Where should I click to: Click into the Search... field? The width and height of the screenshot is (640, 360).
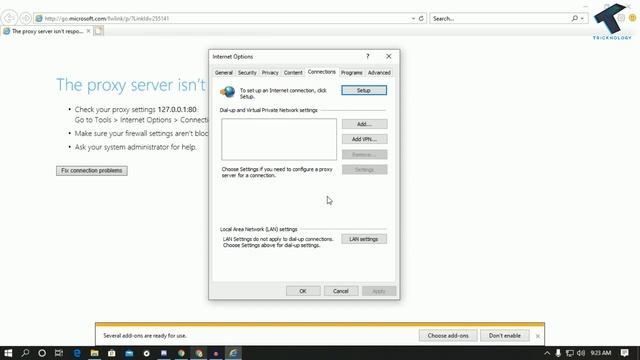tap(500, 18)
